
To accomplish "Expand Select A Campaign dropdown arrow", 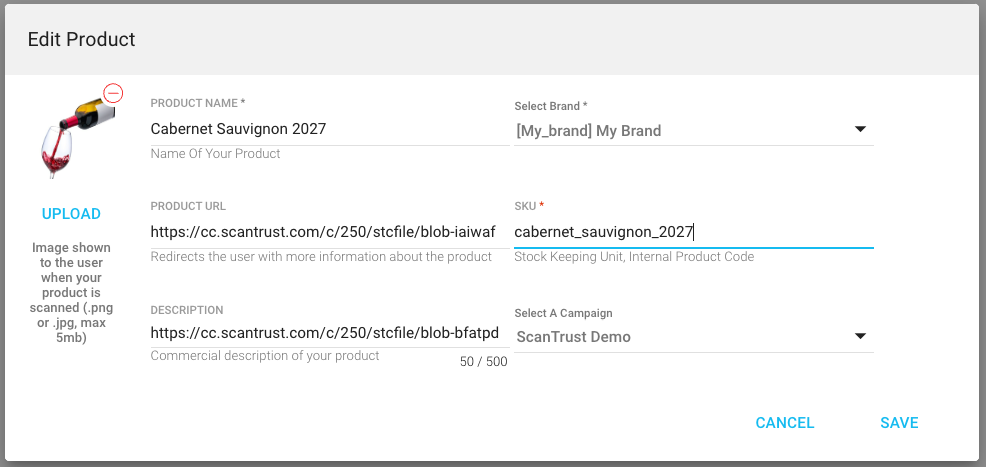I will [860, 336].
